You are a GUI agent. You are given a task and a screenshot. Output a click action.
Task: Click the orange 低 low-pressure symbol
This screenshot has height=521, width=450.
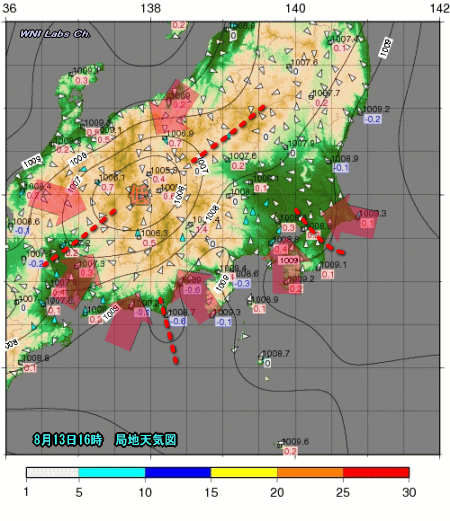point(139,195)
